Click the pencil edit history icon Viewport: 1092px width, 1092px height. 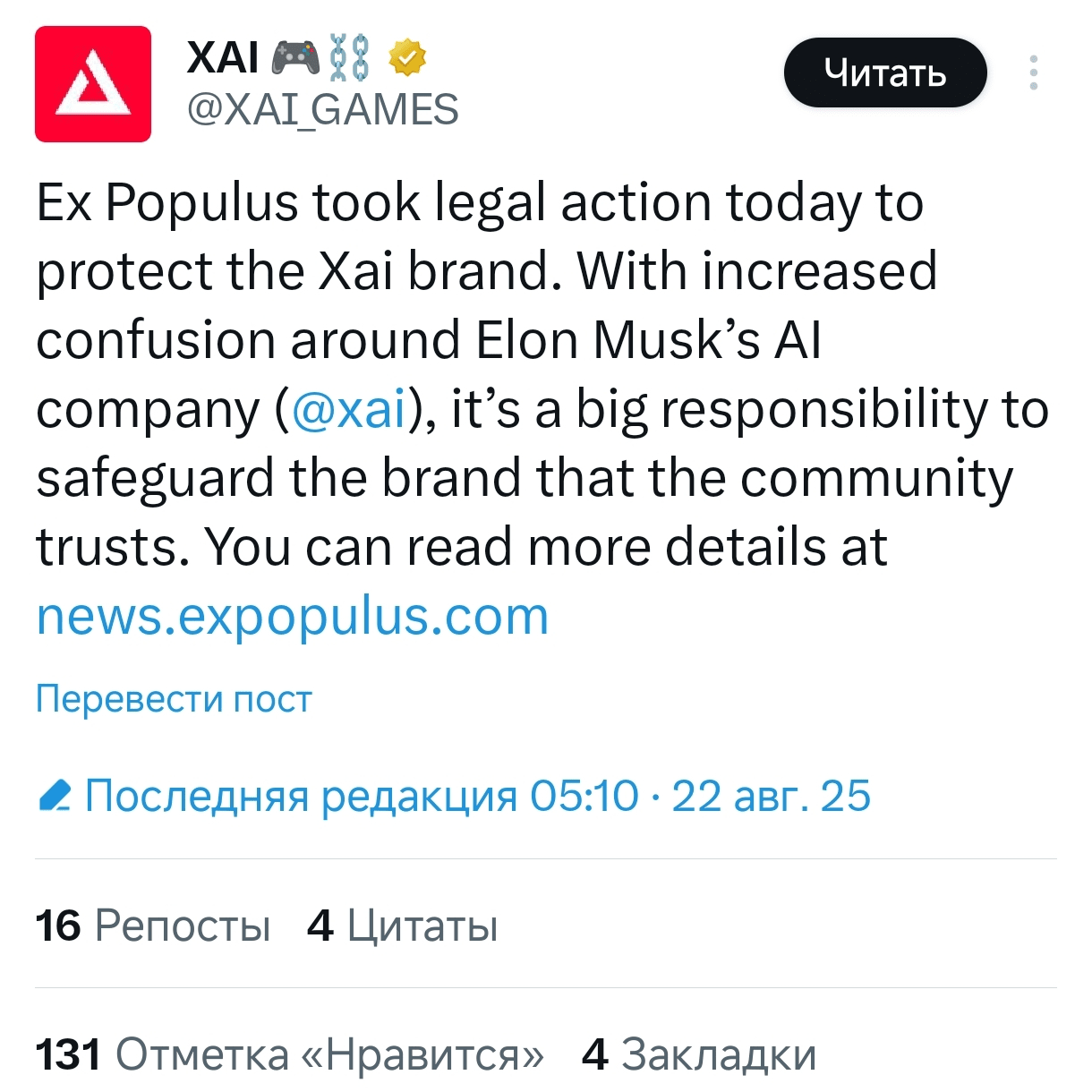click(55, 796)
